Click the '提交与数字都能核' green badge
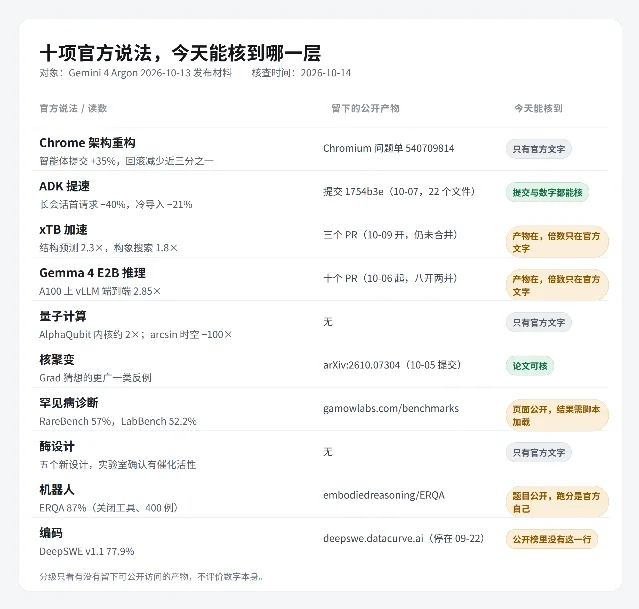 click(547, 192)
